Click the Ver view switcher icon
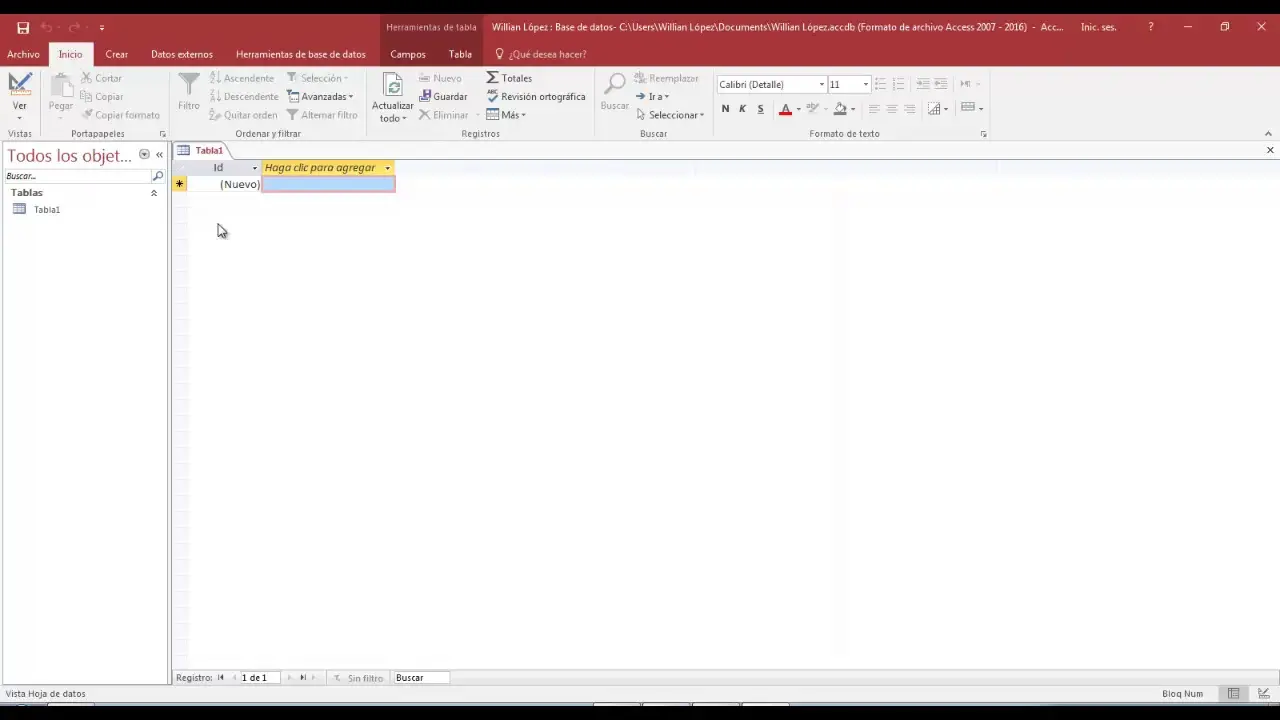The height and width of the screenshot is (720, 1280). (x=20, y=84)
